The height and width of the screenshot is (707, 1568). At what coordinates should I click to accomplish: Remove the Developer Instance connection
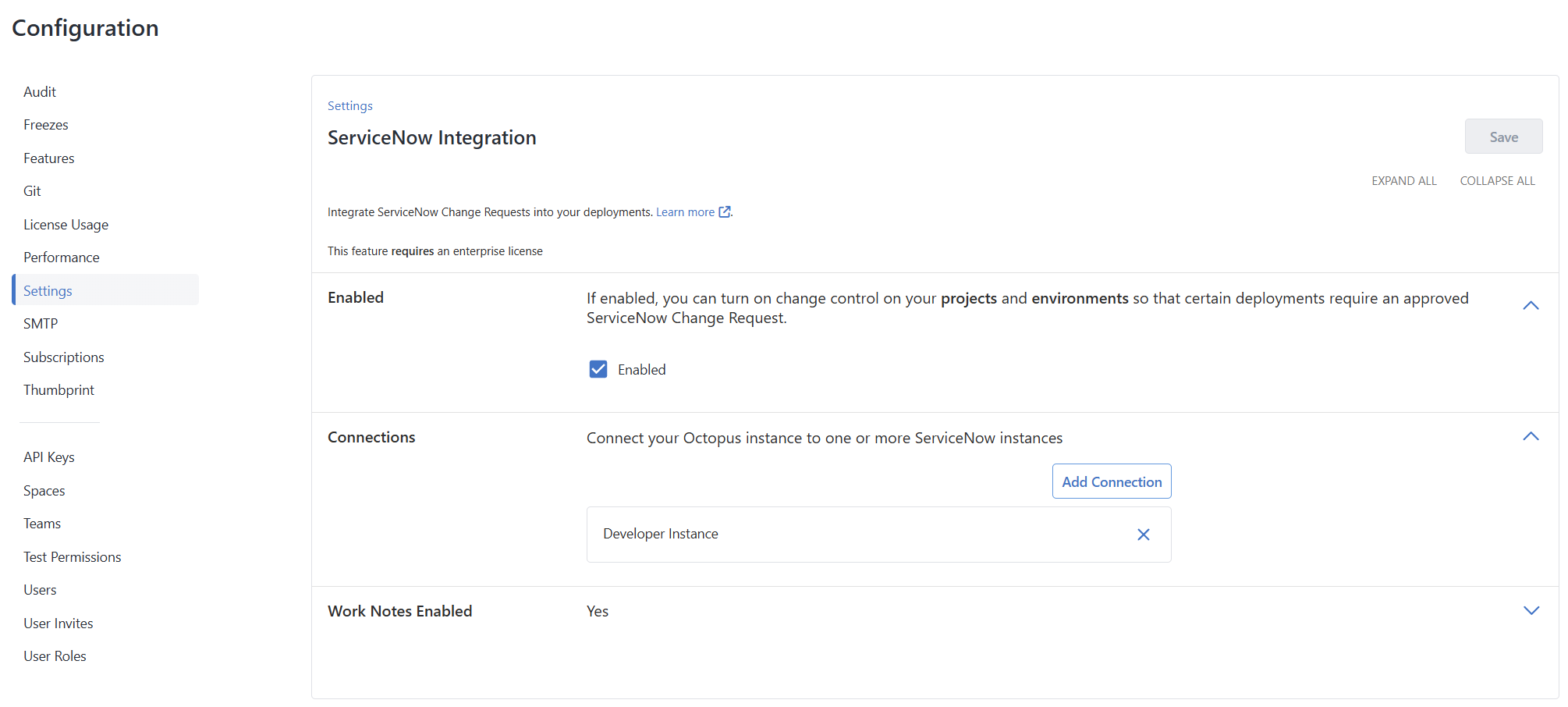pyautogui.click(x=1144, y=534)
